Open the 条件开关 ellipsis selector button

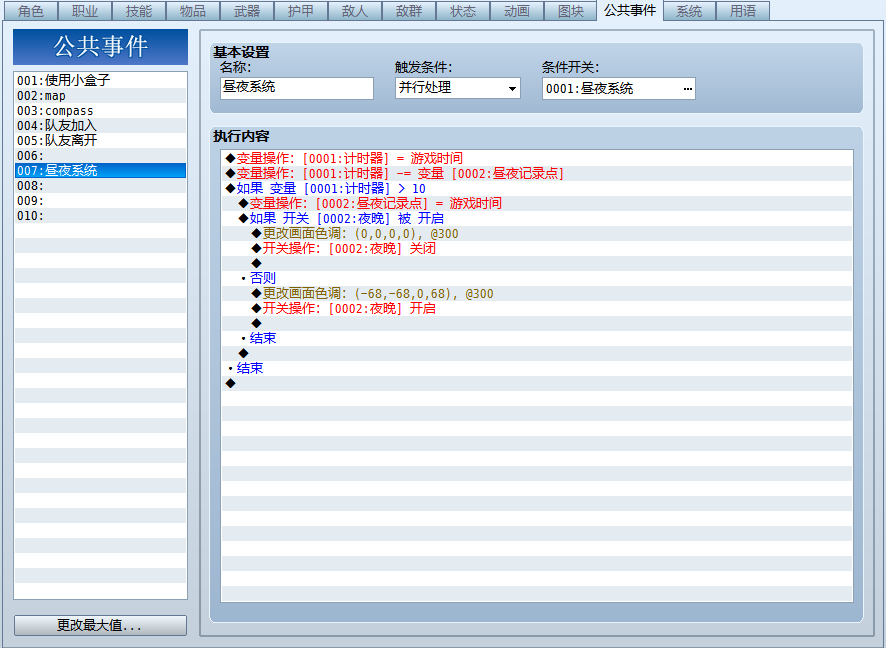(687, 89)
